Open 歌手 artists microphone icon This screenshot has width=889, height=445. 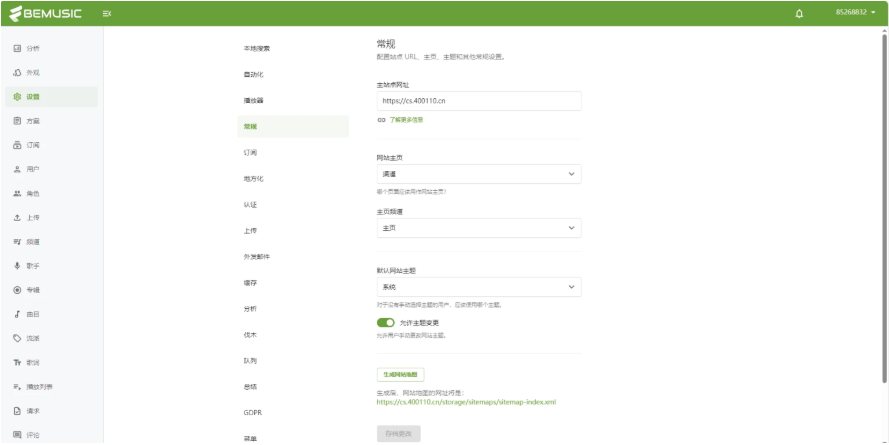point(17,265)
